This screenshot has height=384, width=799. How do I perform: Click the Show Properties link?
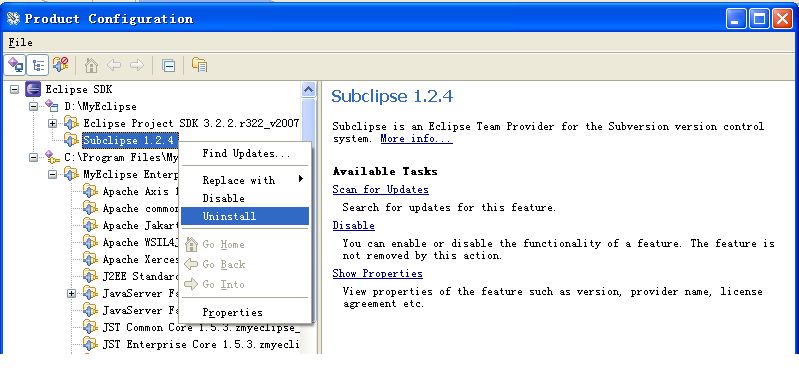coord(377,273)
